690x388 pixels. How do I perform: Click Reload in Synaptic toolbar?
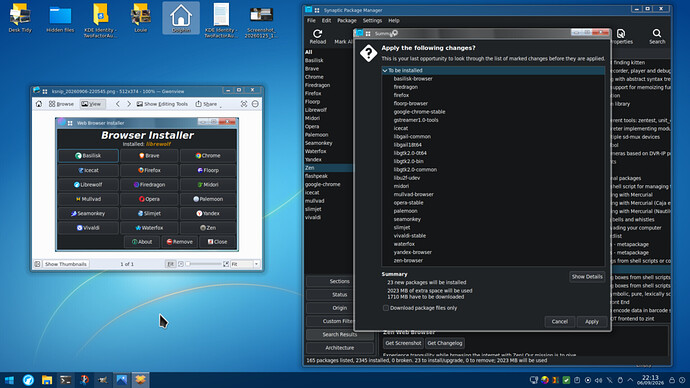[318, 37]
